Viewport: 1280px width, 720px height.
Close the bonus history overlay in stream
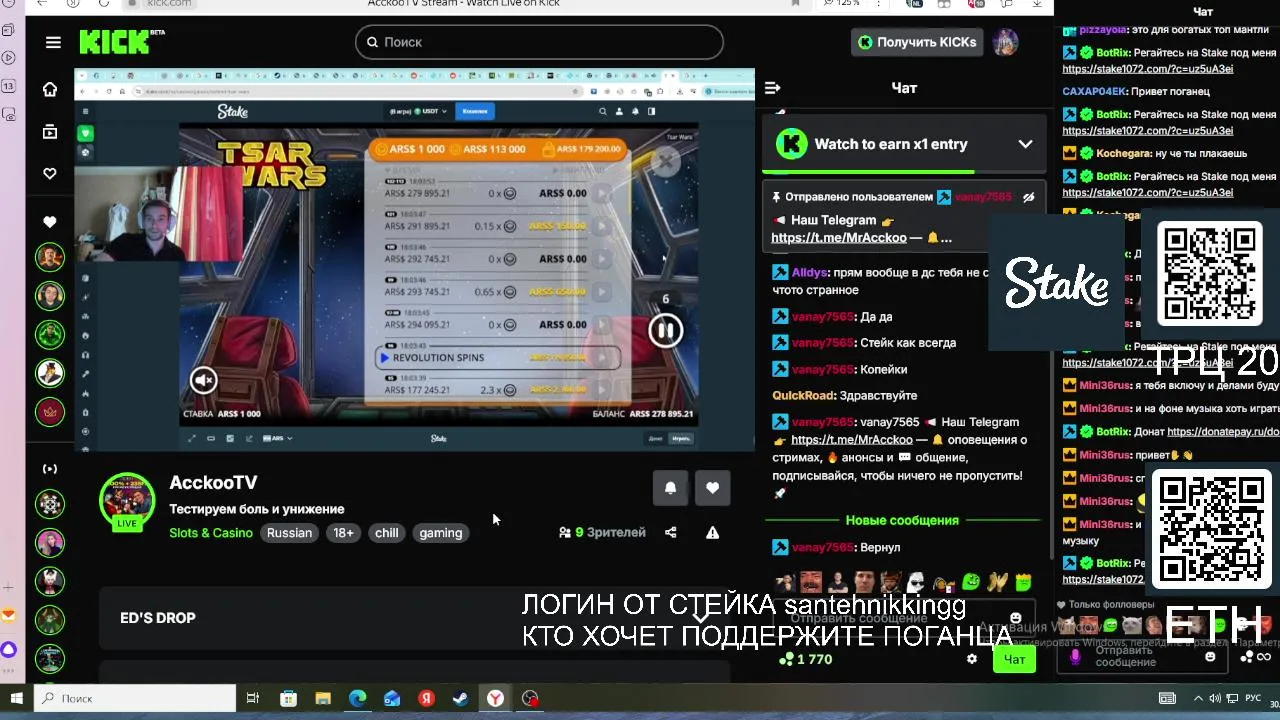[666, 160]
